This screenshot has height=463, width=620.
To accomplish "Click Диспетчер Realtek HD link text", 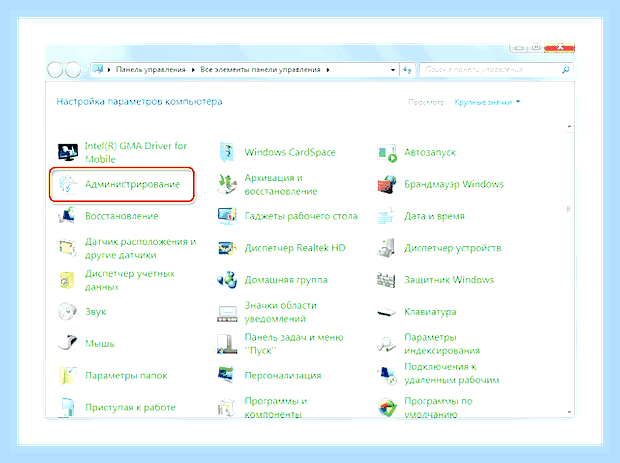I will (x=295, y=248).
